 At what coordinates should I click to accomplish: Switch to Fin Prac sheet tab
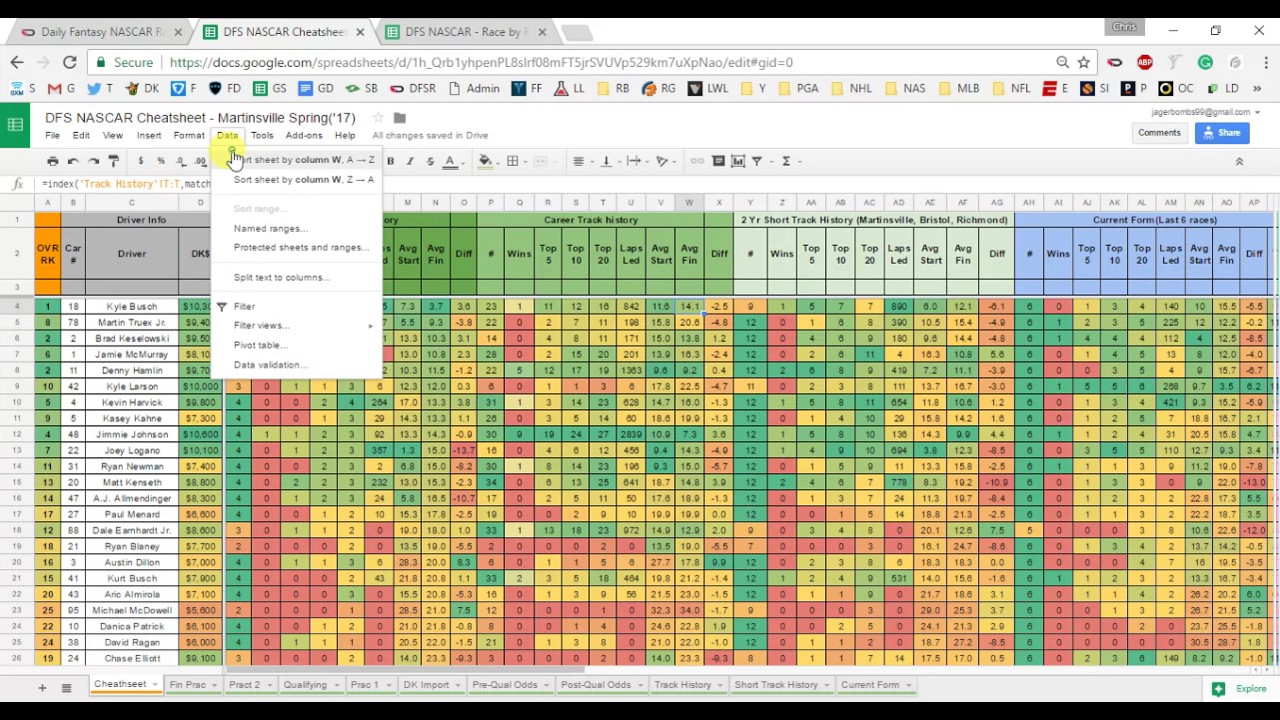pos(187,685)
